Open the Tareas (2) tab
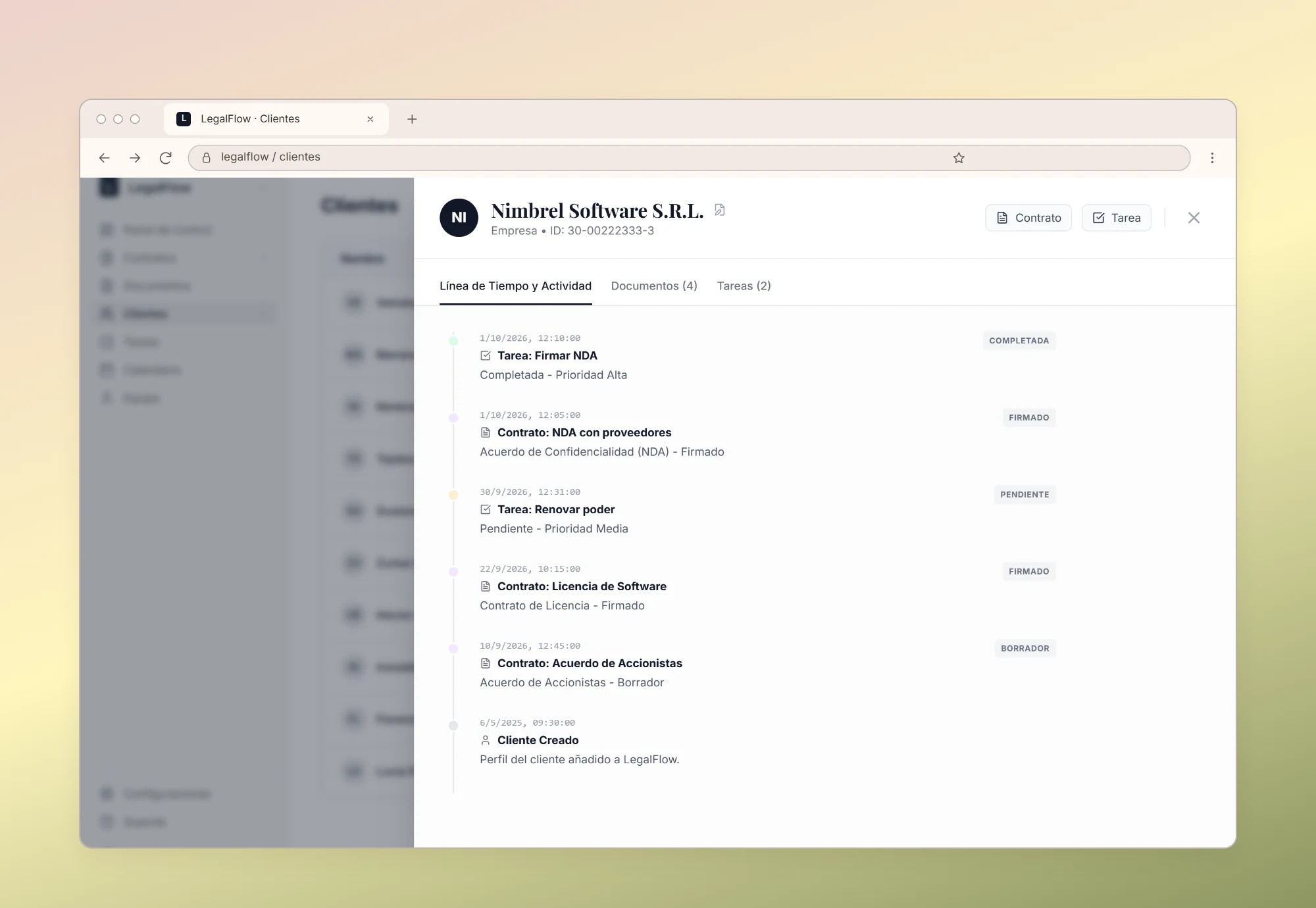The image size is (1316, 908). point(744,286)
